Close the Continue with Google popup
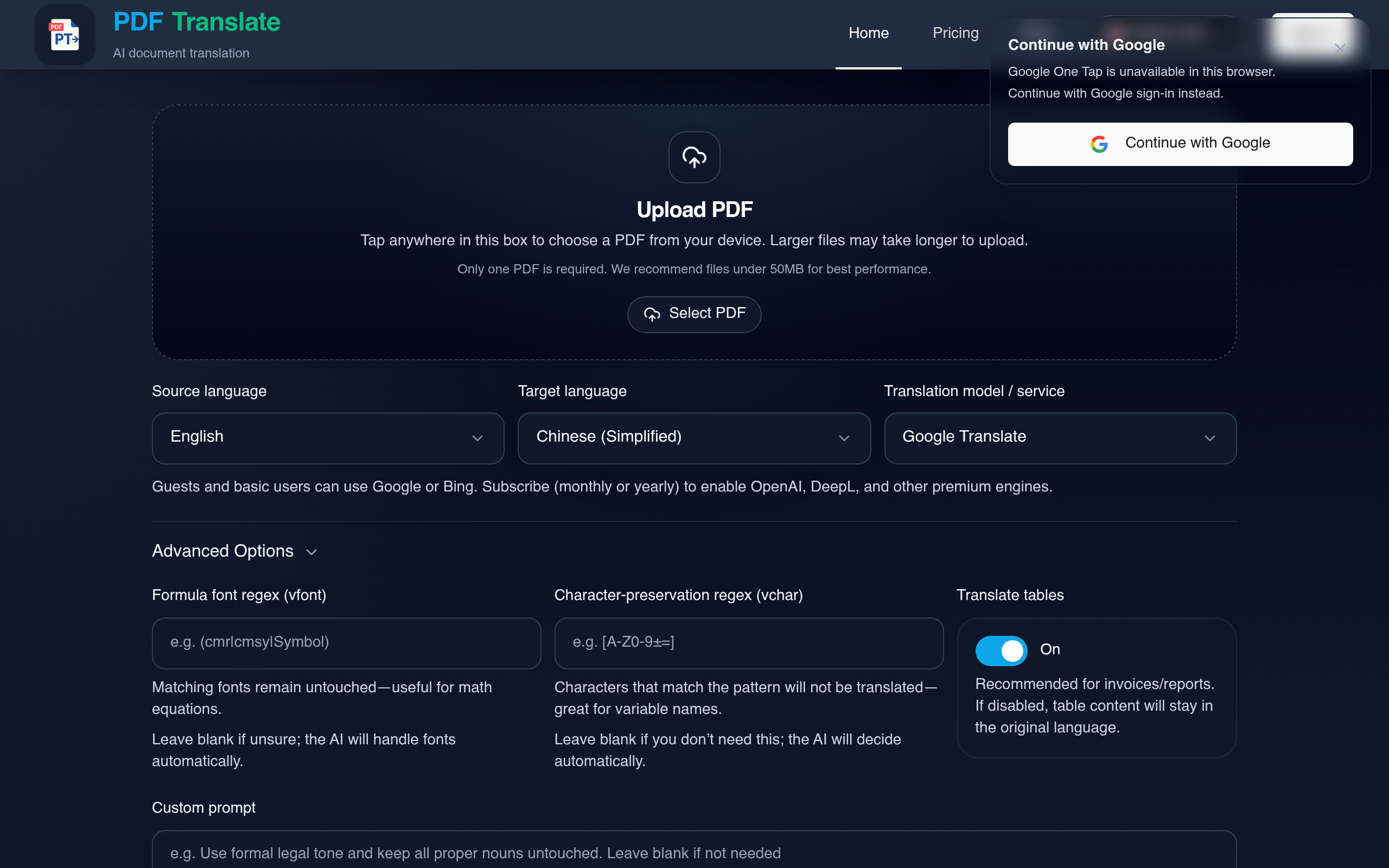 click(x=1340, y=48)
